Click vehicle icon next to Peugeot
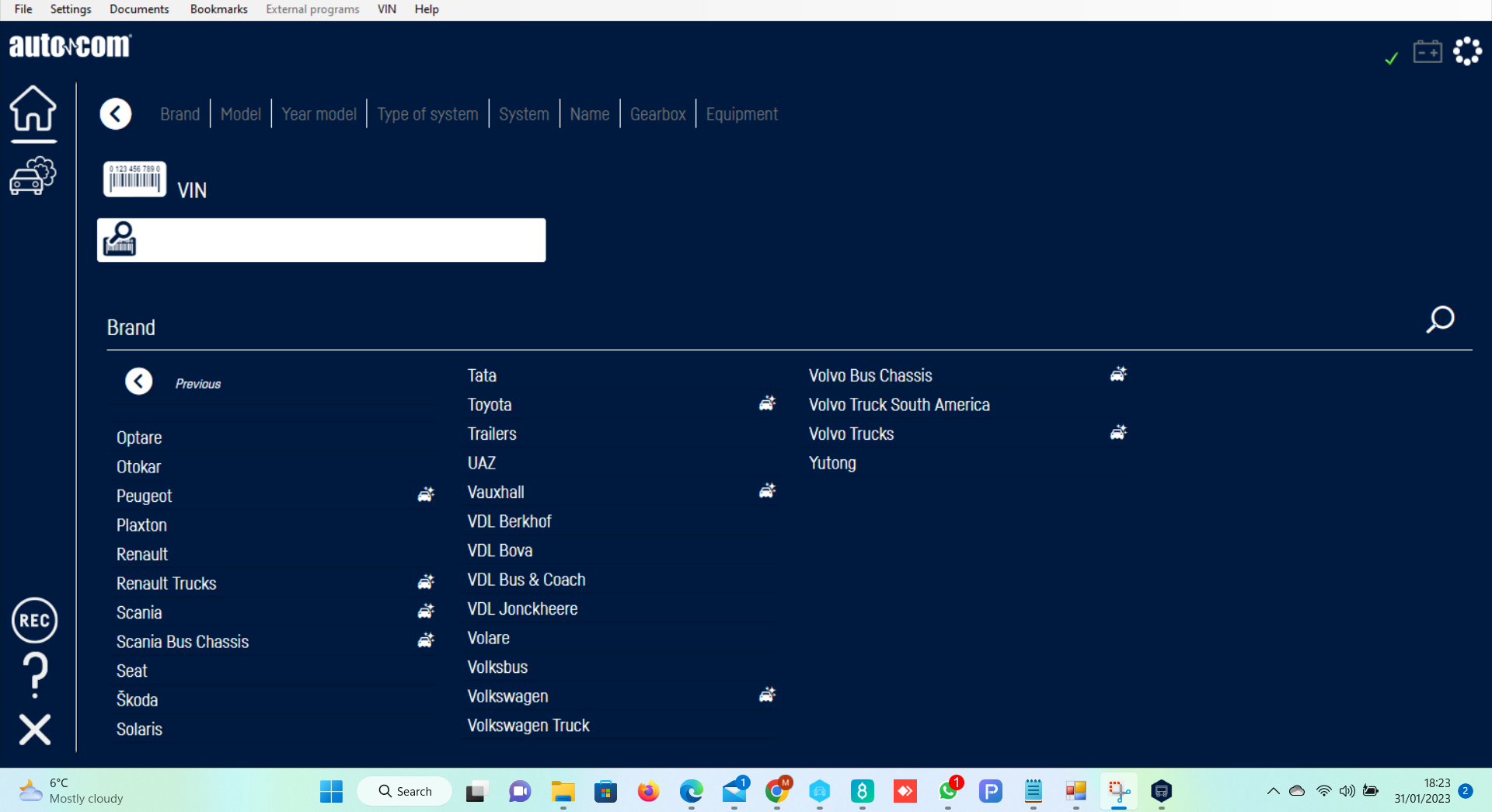The width and height of the screenshot is (1492, 812). pyautogui.click(x=426, y=494)
